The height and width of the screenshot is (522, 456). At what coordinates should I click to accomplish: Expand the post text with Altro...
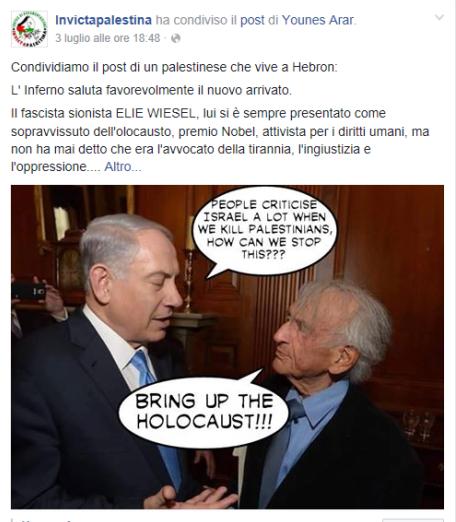[x=123, y=167]
